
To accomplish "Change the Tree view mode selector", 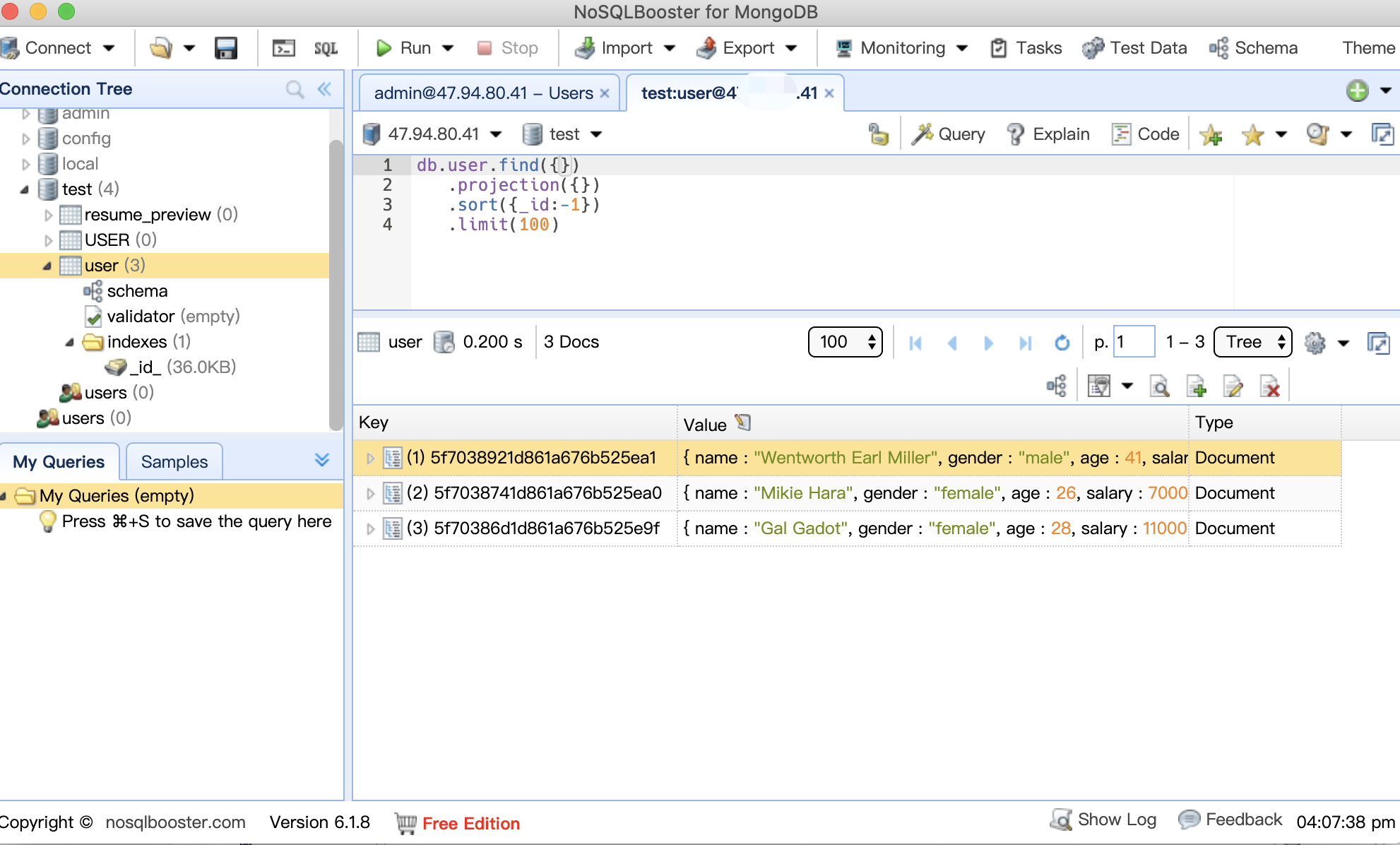I will (x=1253, y=342).
